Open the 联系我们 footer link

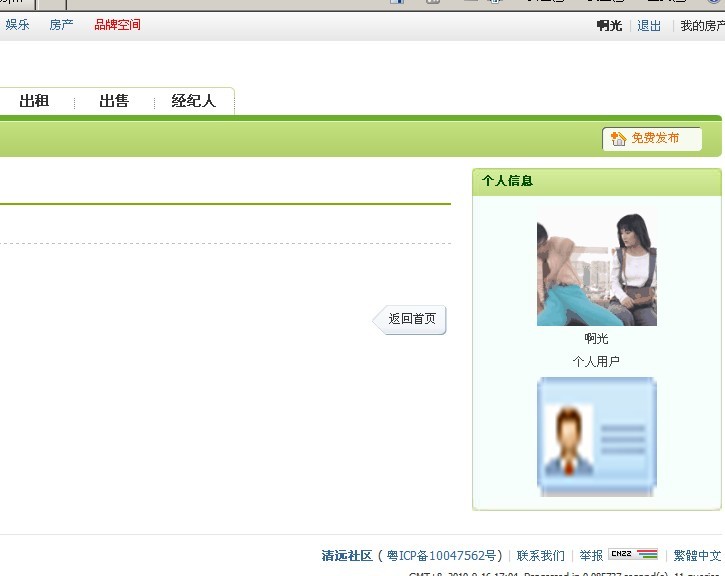[x=541, y=555]
